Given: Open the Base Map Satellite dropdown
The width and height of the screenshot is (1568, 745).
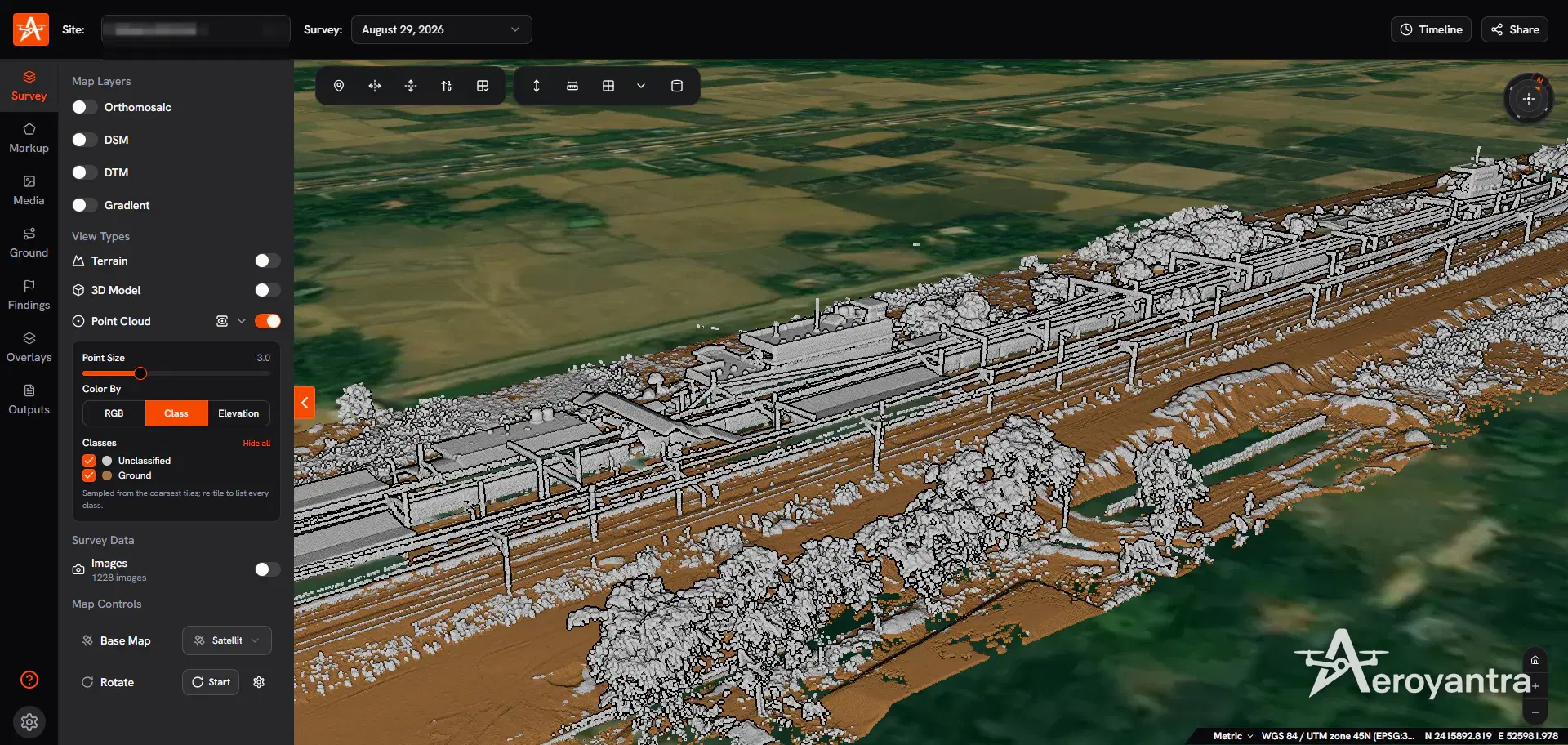Looking at the screenshot, I should pyautogui.click(x=227, y=640).
